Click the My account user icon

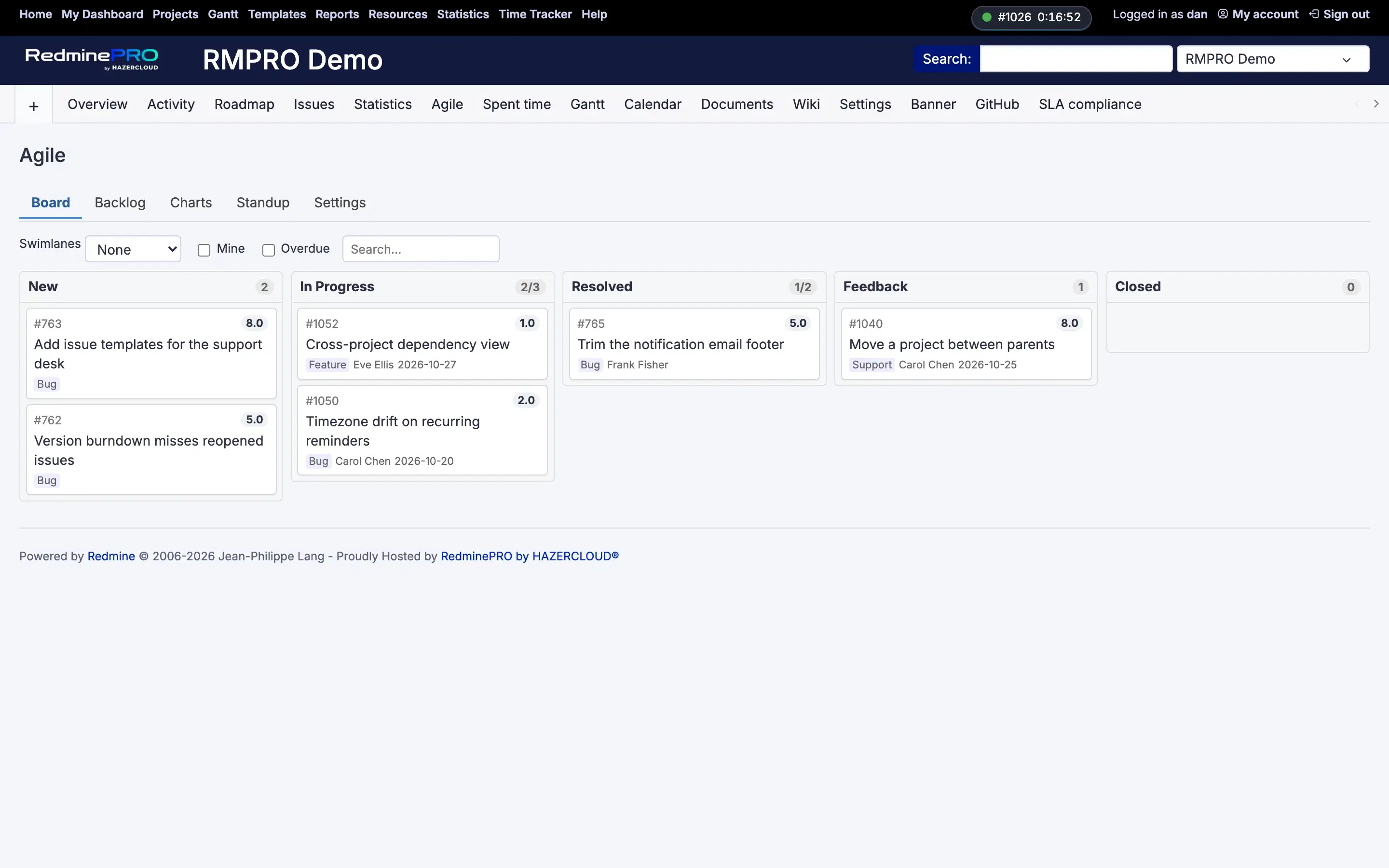pos(1223,14)
